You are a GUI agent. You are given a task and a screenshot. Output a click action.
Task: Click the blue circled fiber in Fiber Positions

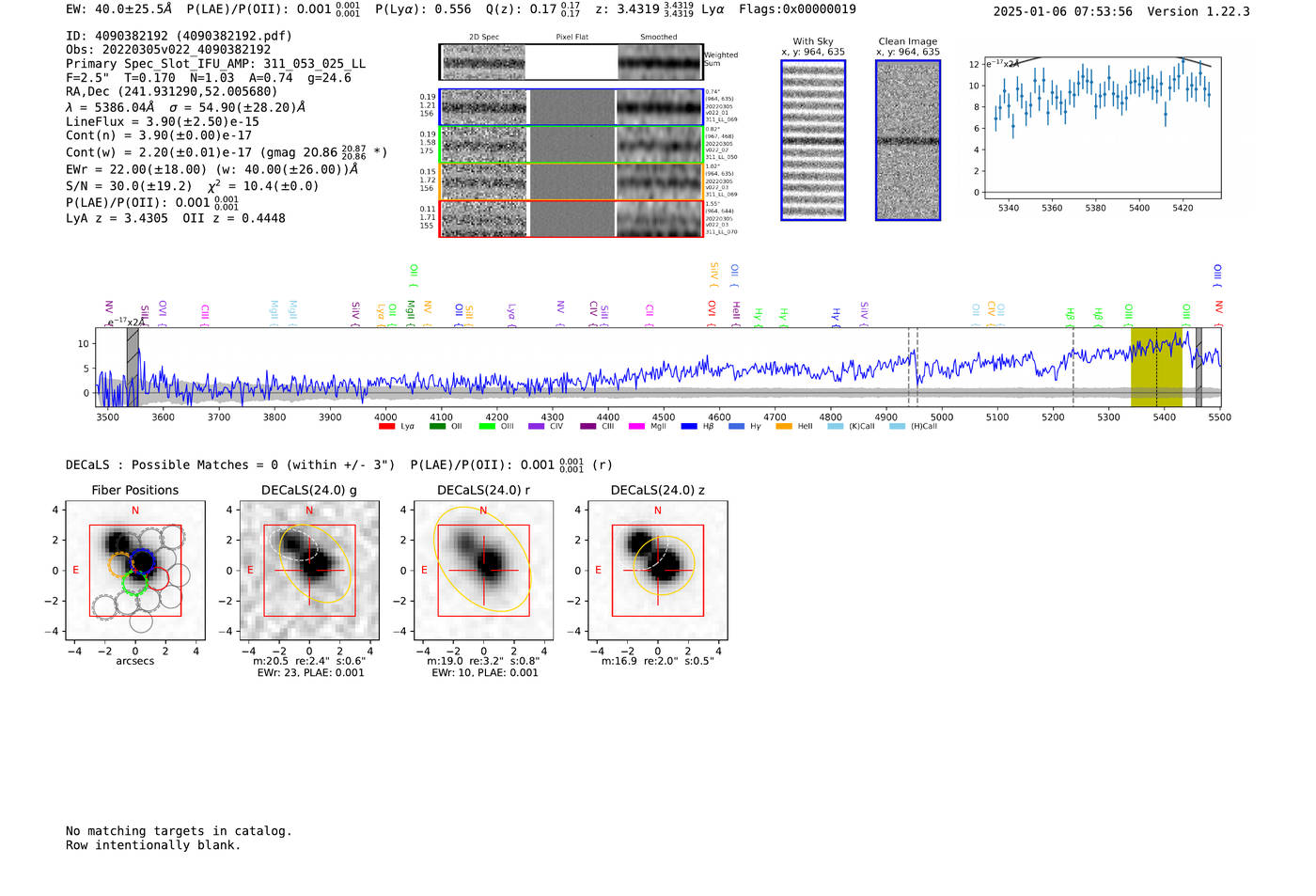tap(142, 560)
